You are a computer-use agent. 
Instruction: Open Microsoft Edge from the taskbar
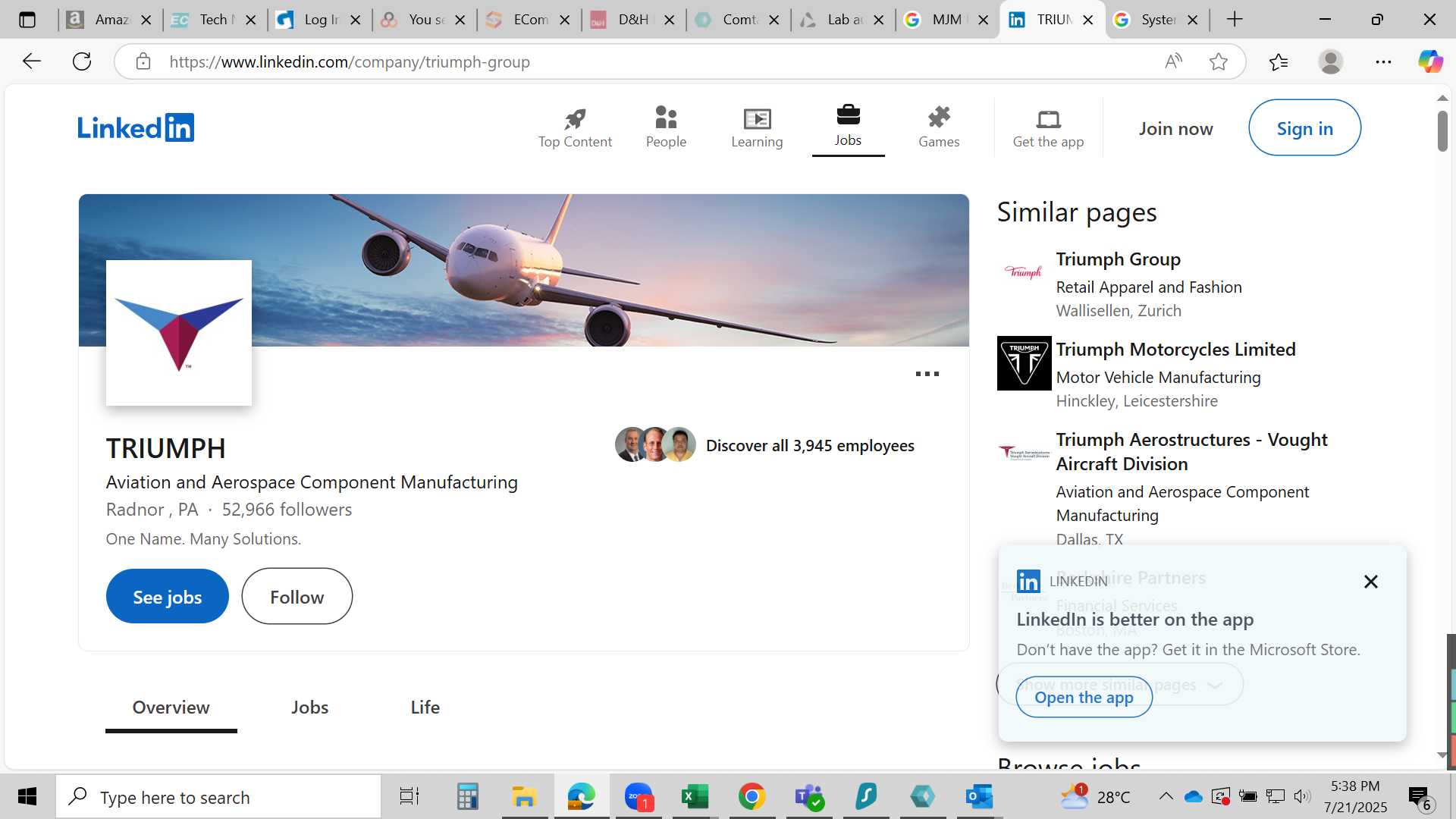coord(581,797)
